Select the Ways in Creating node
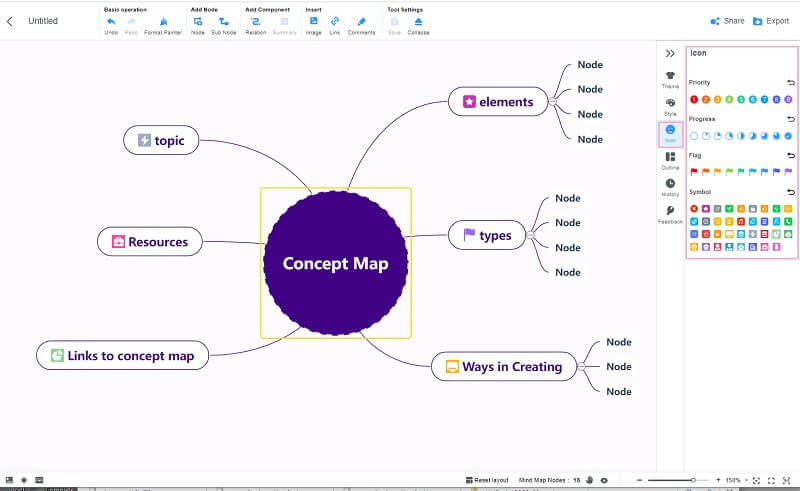This screenshot has height=491, width=800. 504,366
